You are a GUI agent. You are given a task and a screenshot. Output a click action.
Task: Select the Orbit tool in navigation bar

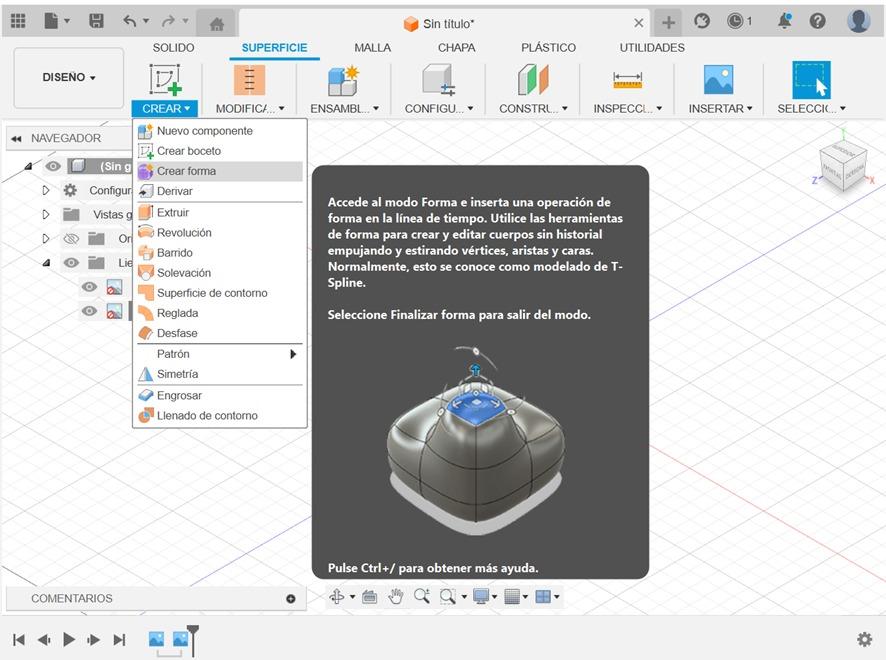click(337, 596)
